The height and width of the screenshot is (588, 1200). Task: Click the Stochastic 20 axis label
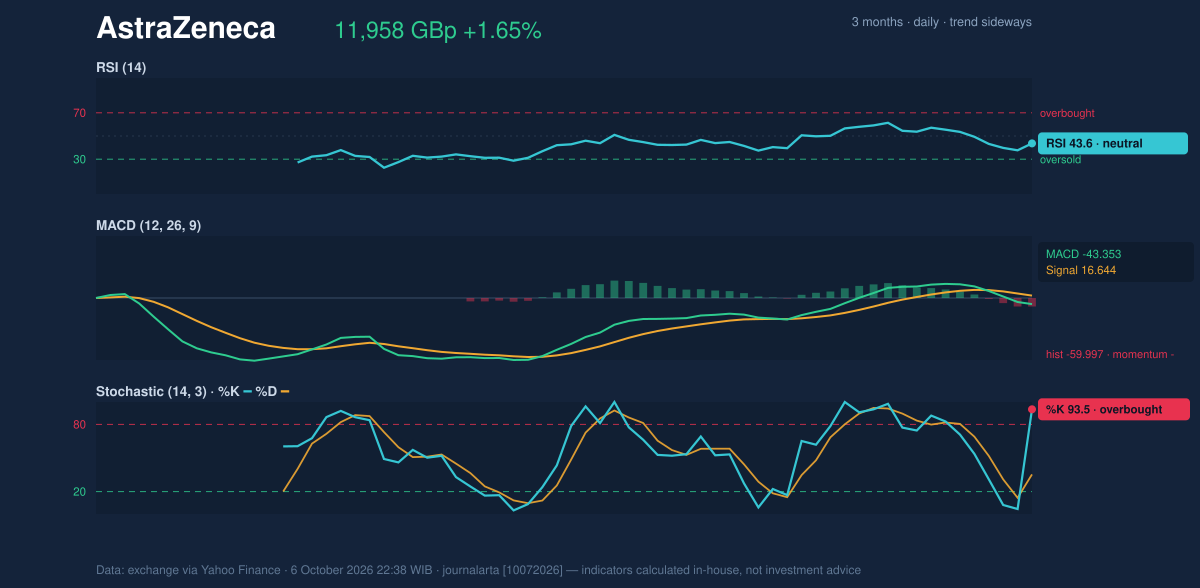tap(79, 492)
